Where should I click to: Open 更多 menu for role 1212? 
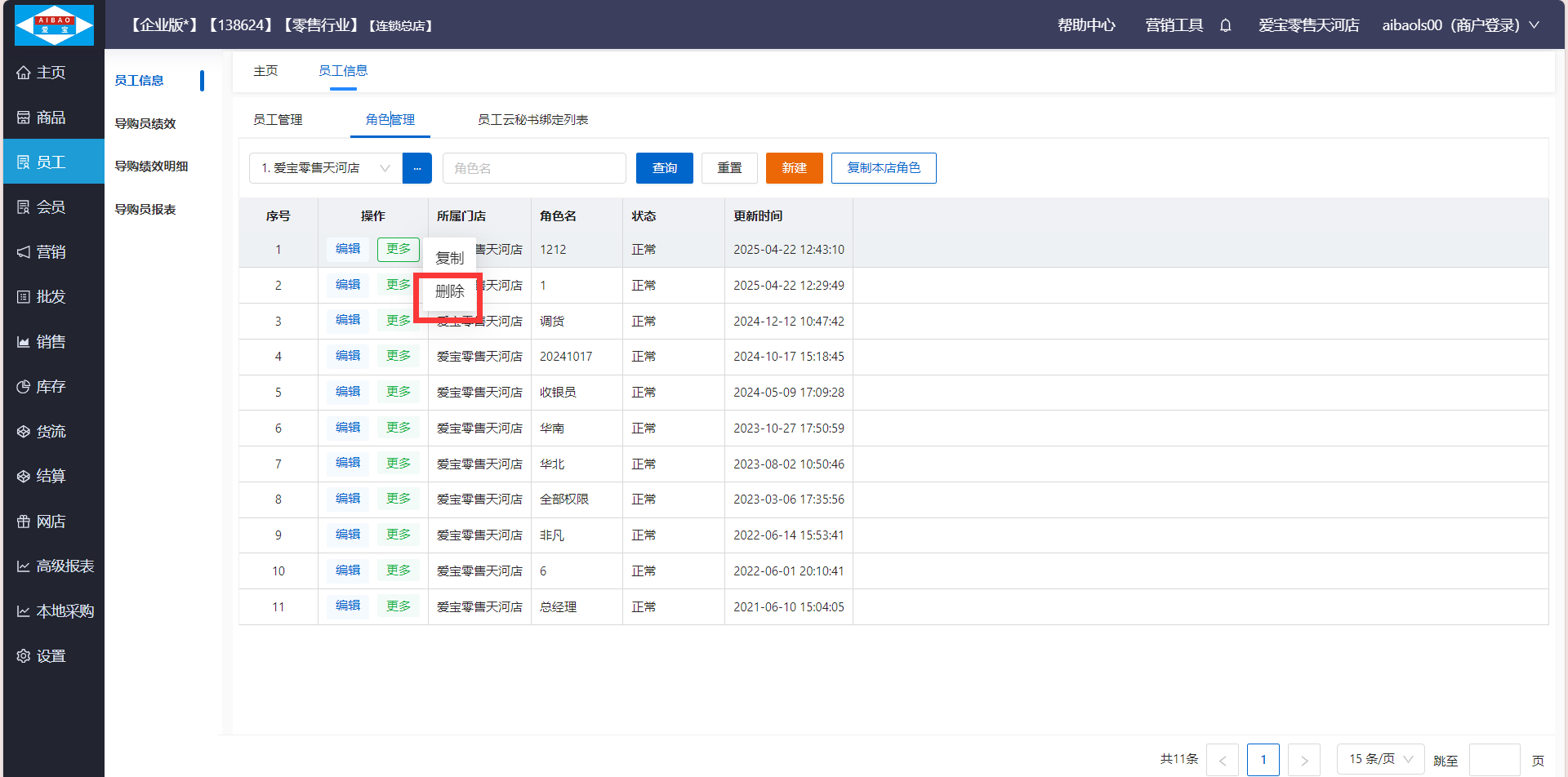coord(399,249)
